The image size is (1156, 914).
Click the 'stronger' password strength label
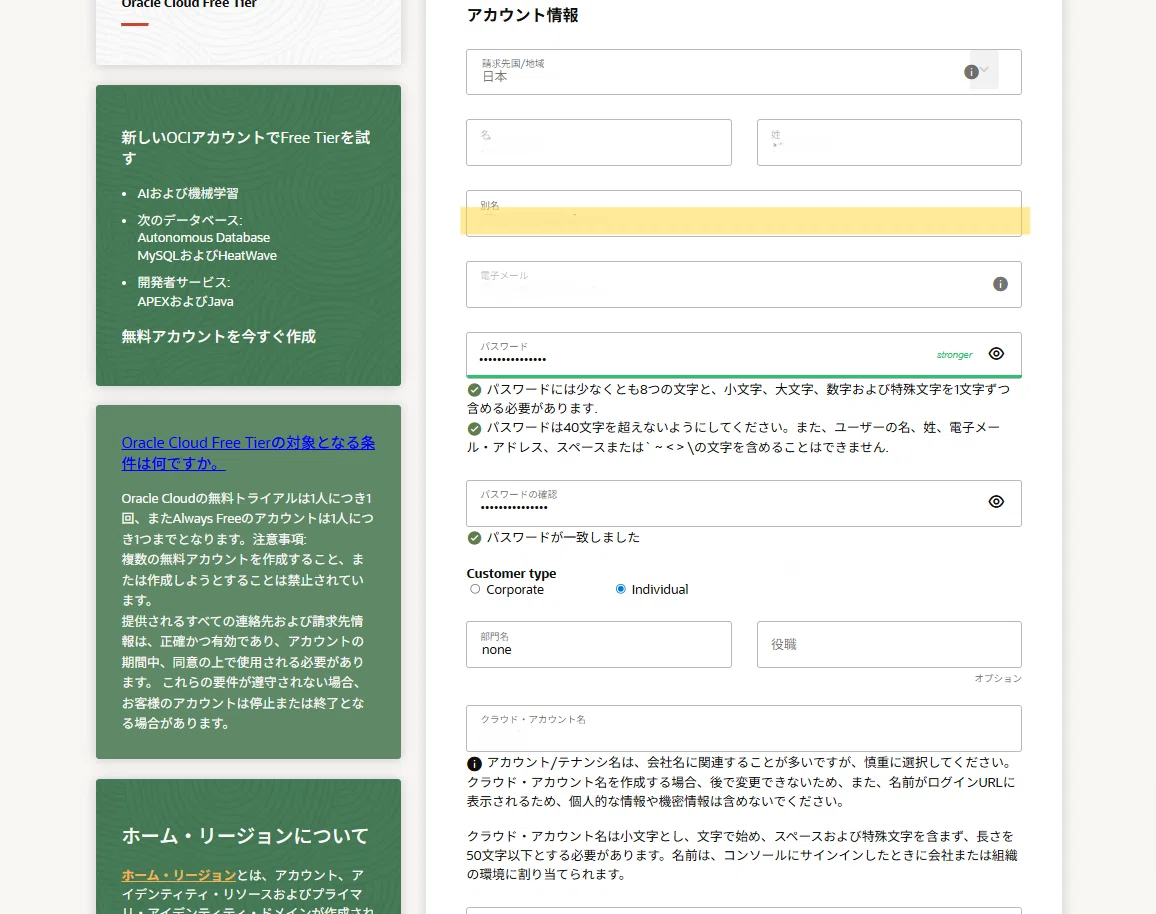click(954, 355)
